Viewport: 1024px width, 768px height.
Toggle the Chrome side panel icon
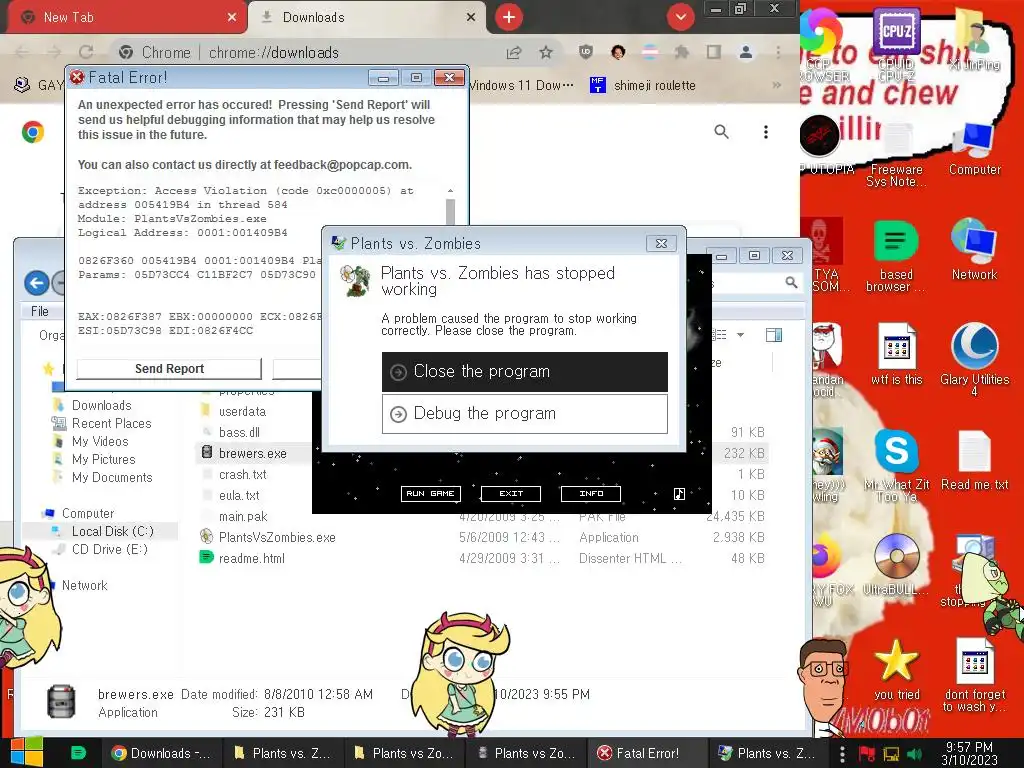click(714, 52)
